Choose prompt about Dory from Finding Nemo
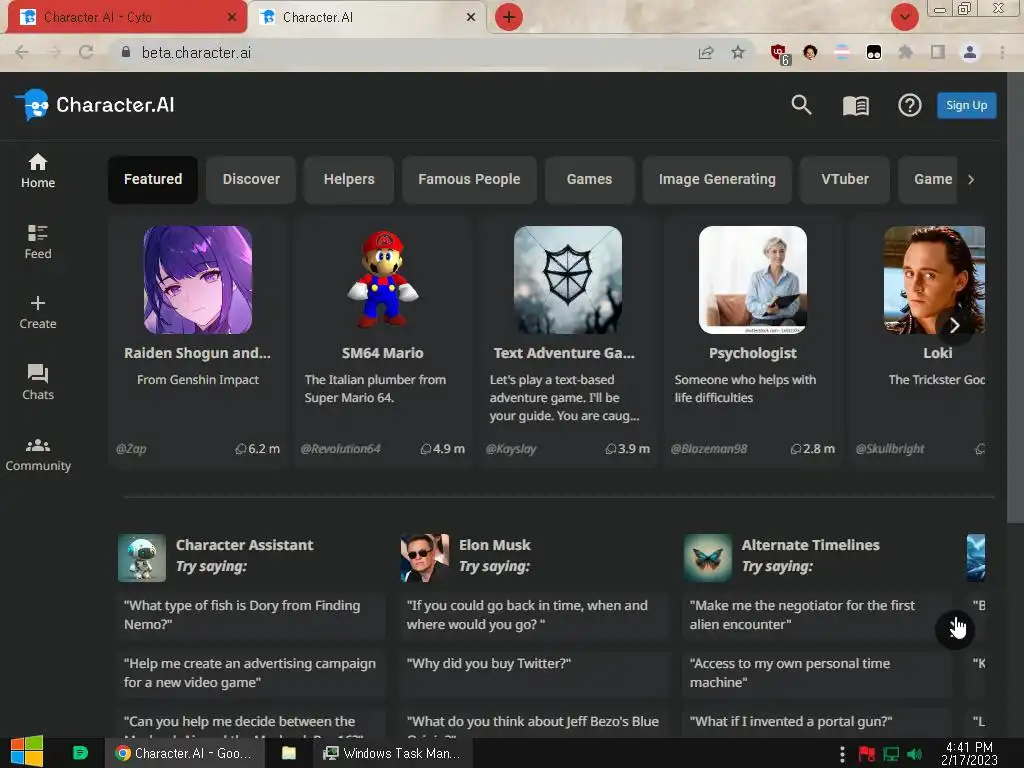The width and height of the screenshot is (1024, 768). (251, 615)
